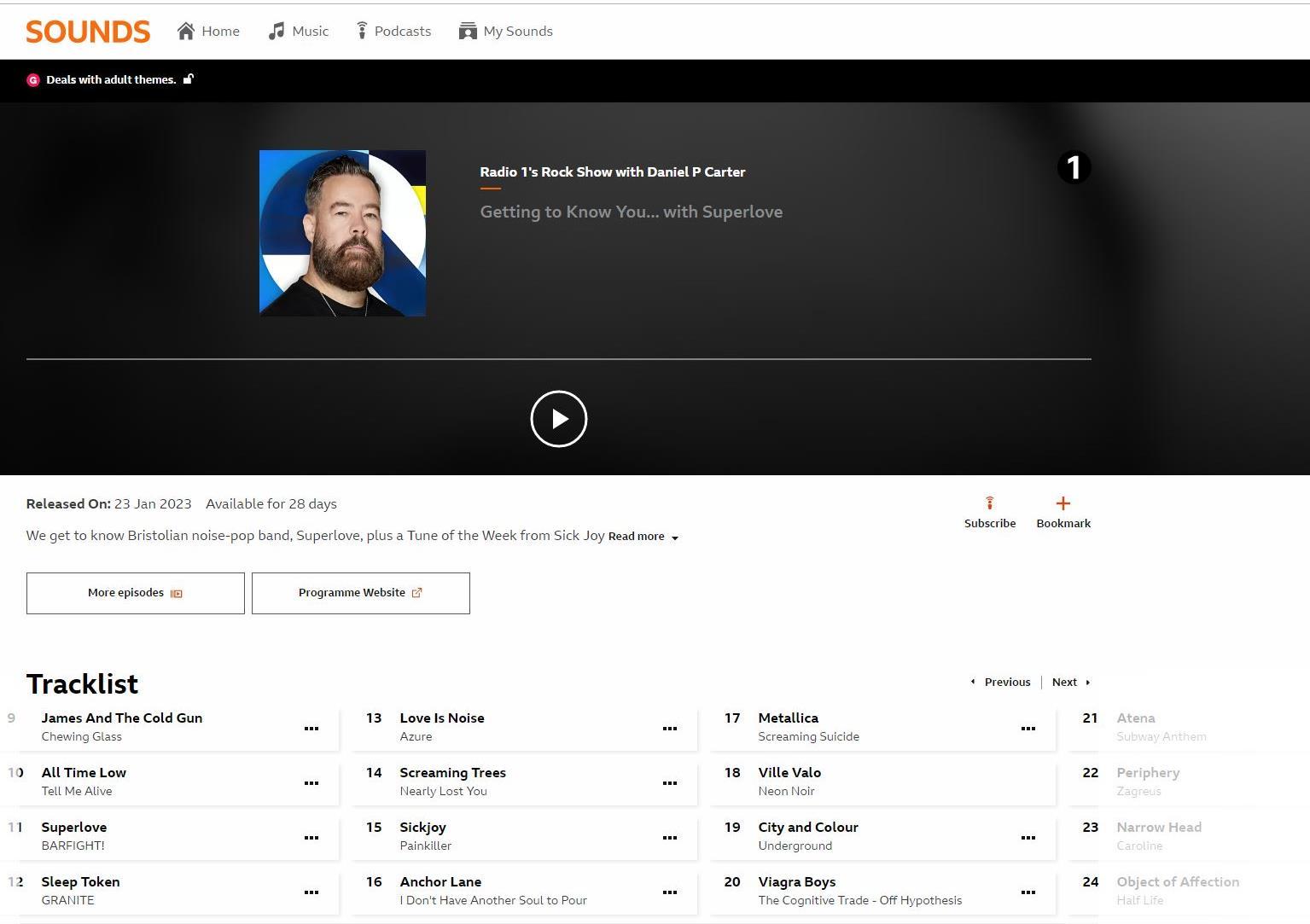
Task: Select artist 'Atena' in tracklist
Action: (x=1136, y=718)
